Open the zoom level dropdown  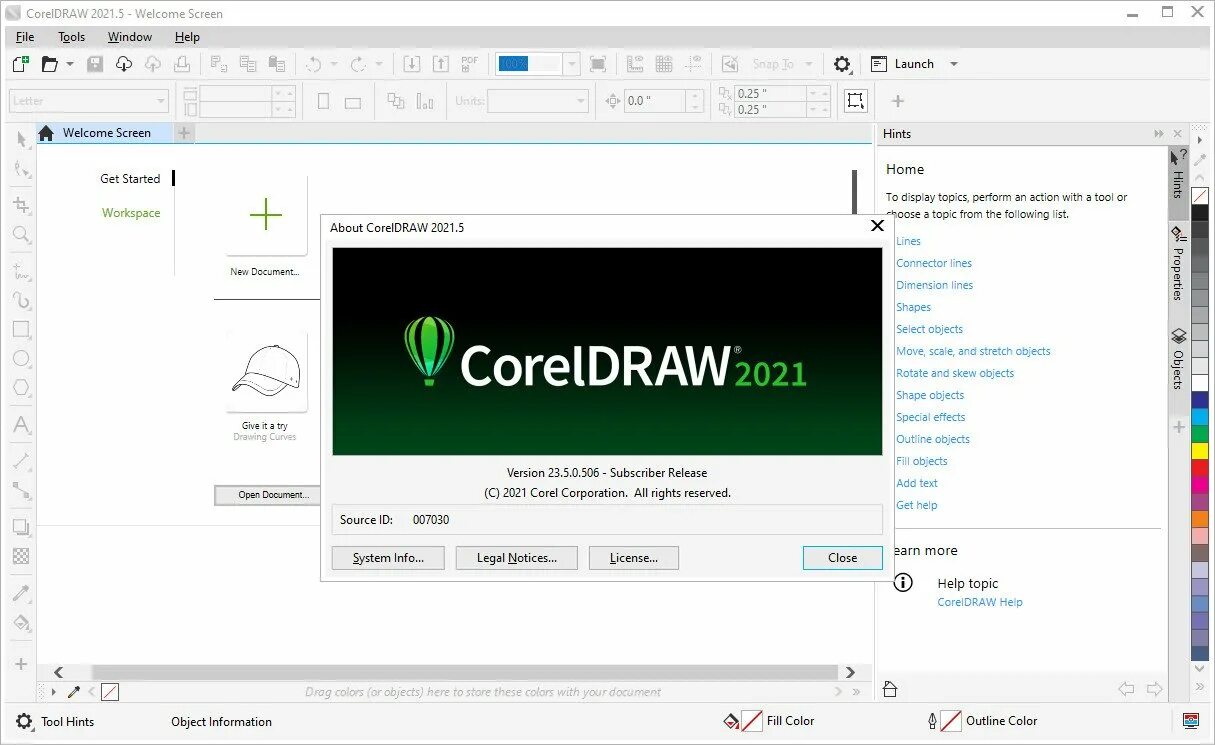(572, 64)
